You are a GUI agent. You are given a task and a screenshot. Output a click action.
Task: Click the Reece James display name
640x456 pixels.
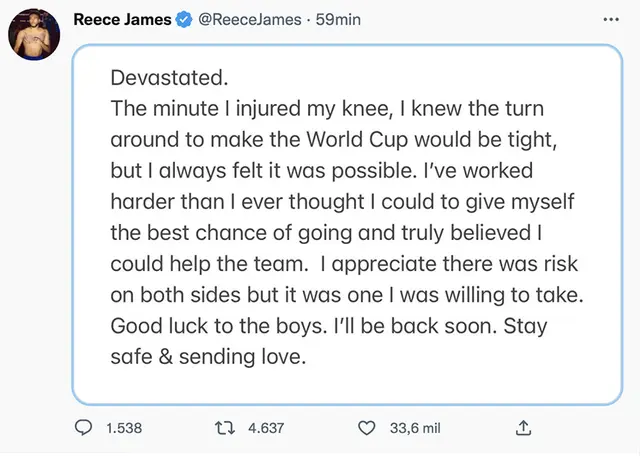click(x=123, y=19)
